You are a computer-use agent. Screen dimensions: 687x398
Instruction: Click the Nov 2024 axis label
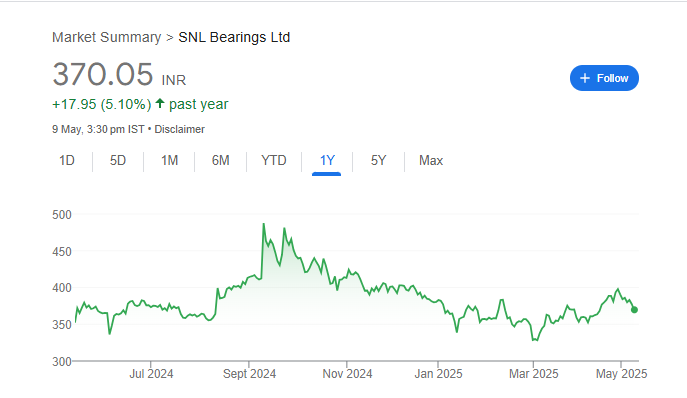pyautogui.click(x=347, y=374)
